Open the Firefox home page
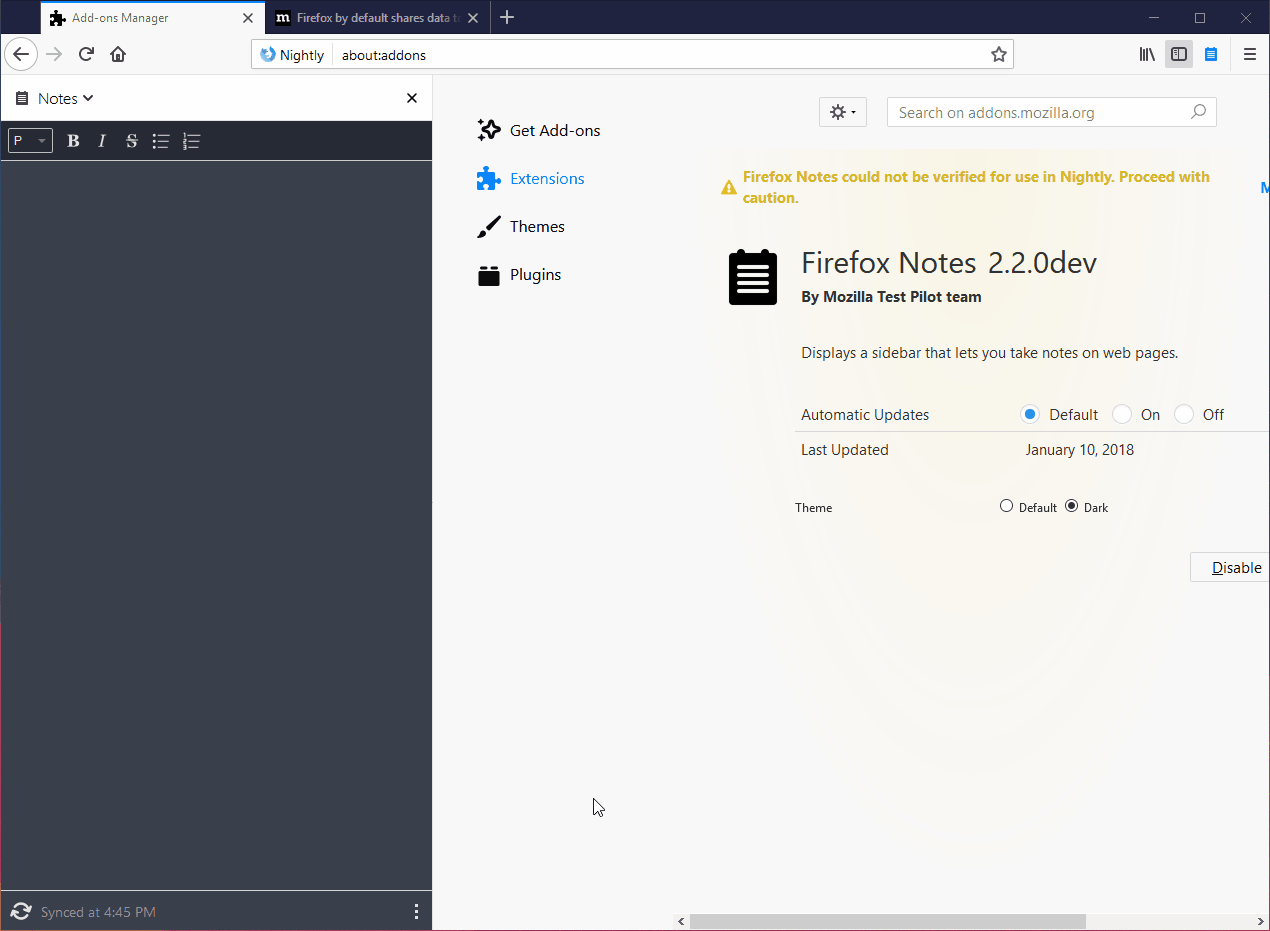The width and height of the screenshot is (1270, 931). (118, 54)
